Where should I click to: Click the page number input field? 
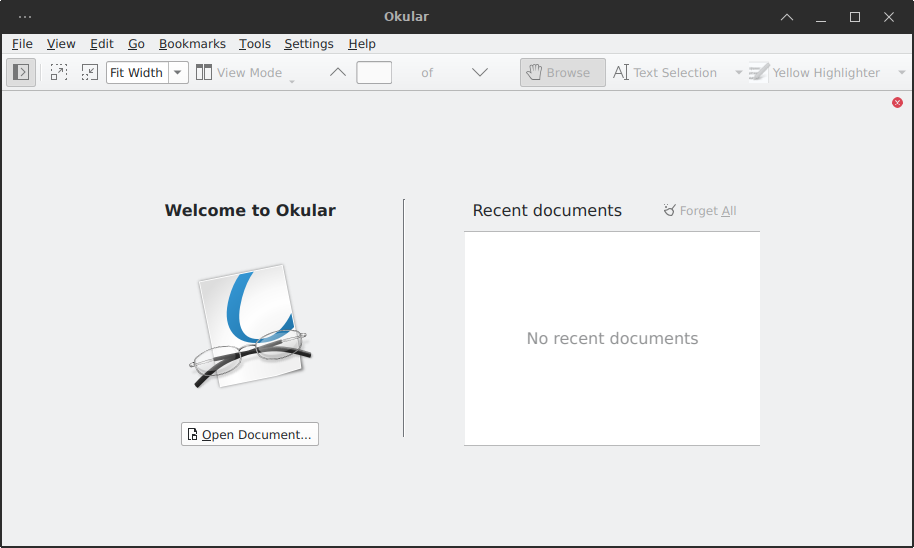(x=374, y=72)
